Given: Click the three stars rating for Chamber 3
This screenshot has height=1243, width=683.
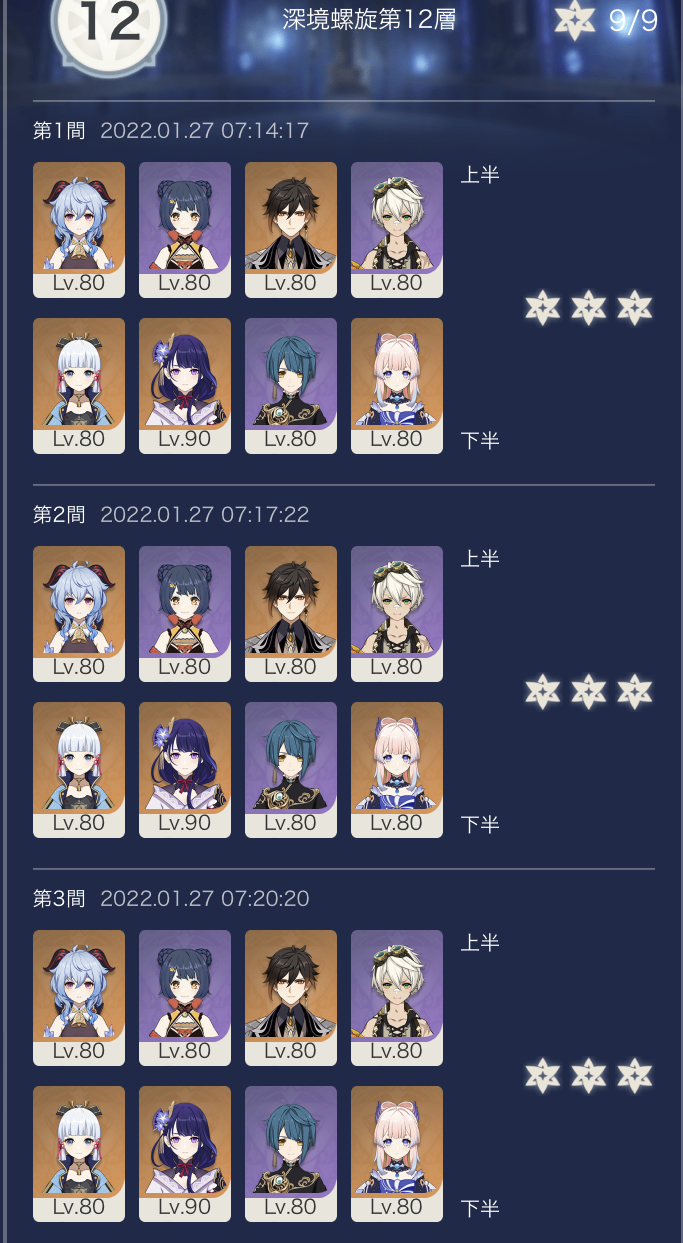Looking at the screenshot, I should 589,1076.
